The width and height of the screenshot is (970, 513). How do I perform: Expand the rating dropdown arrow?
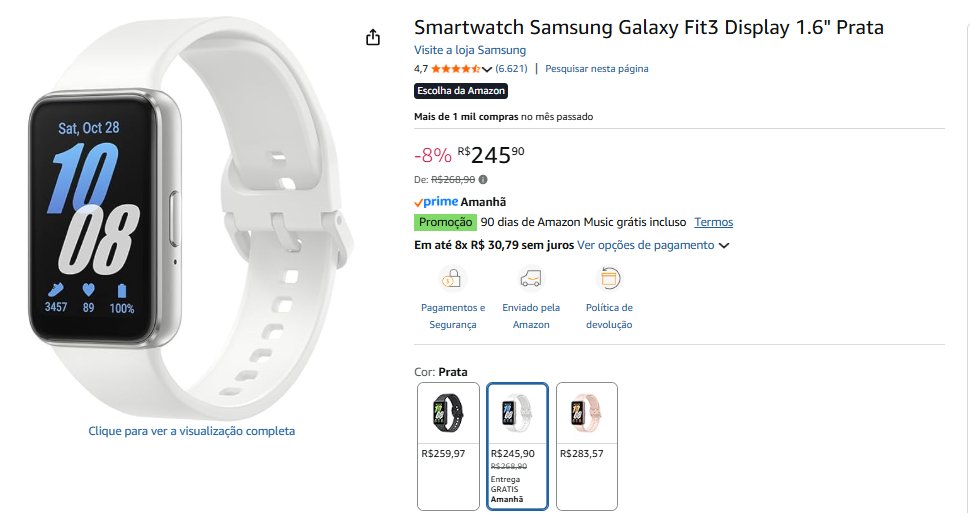pyautogui.click(x=487, y=70)
